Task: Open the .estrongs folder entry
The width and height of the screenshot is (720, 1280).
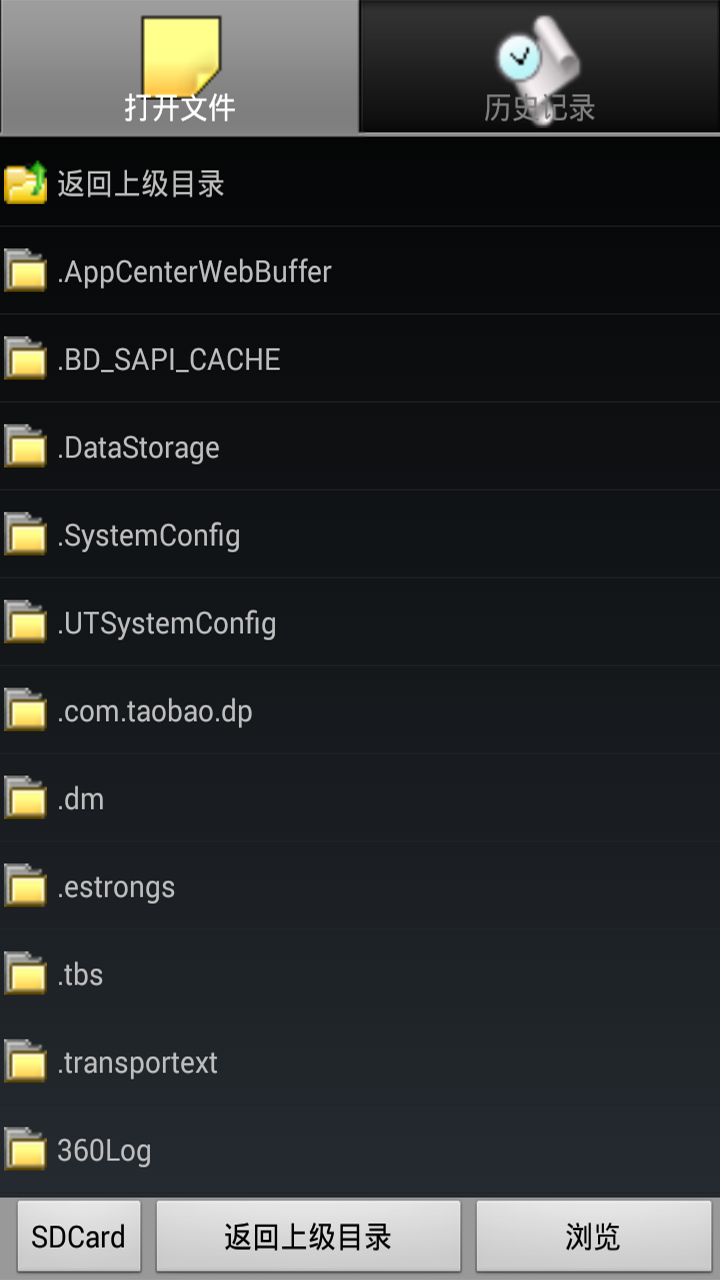Action: (x=360, y=886)
